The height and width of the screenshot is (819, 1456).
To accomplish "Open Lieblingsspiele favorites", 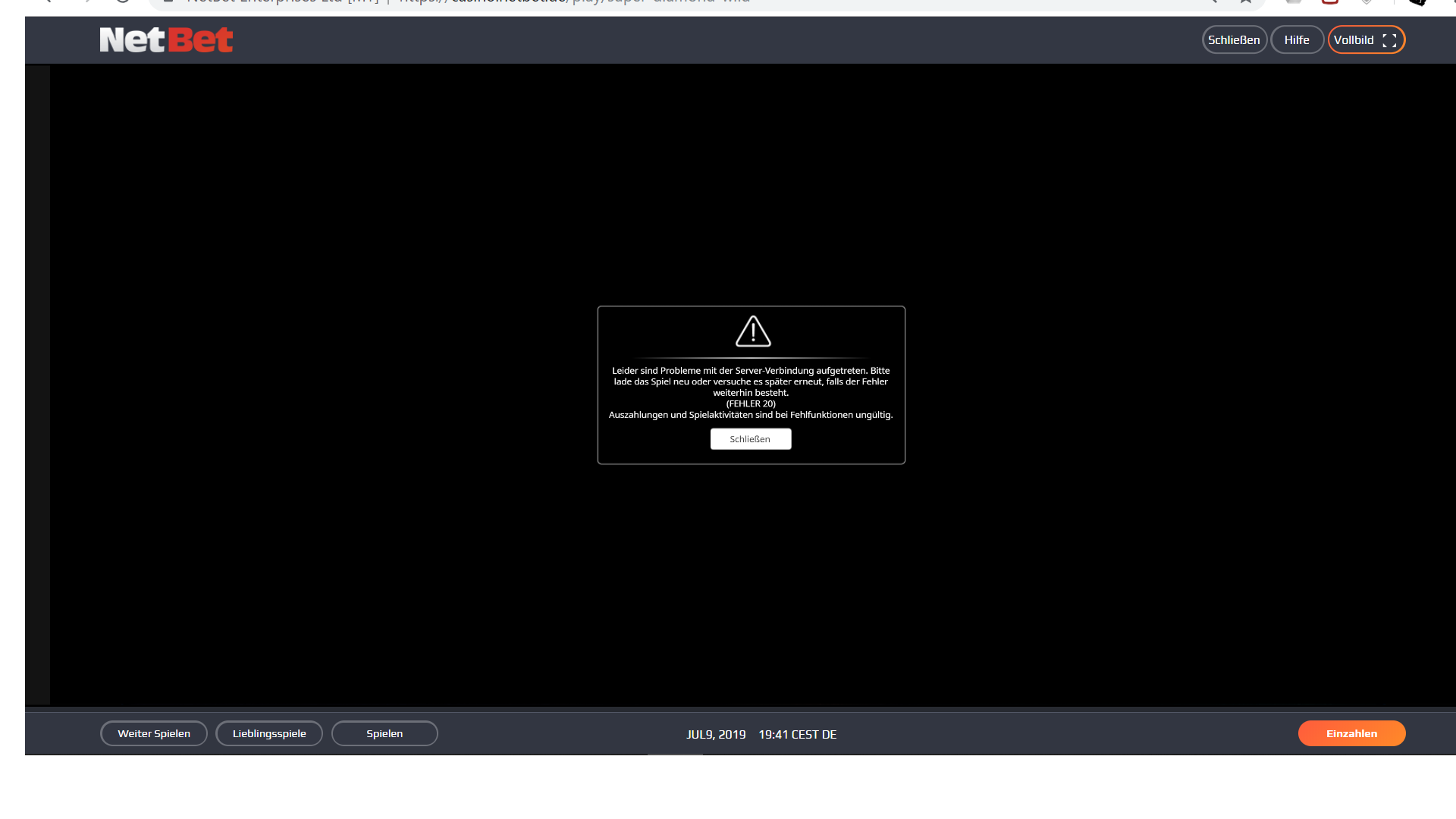I will [269, 733].
